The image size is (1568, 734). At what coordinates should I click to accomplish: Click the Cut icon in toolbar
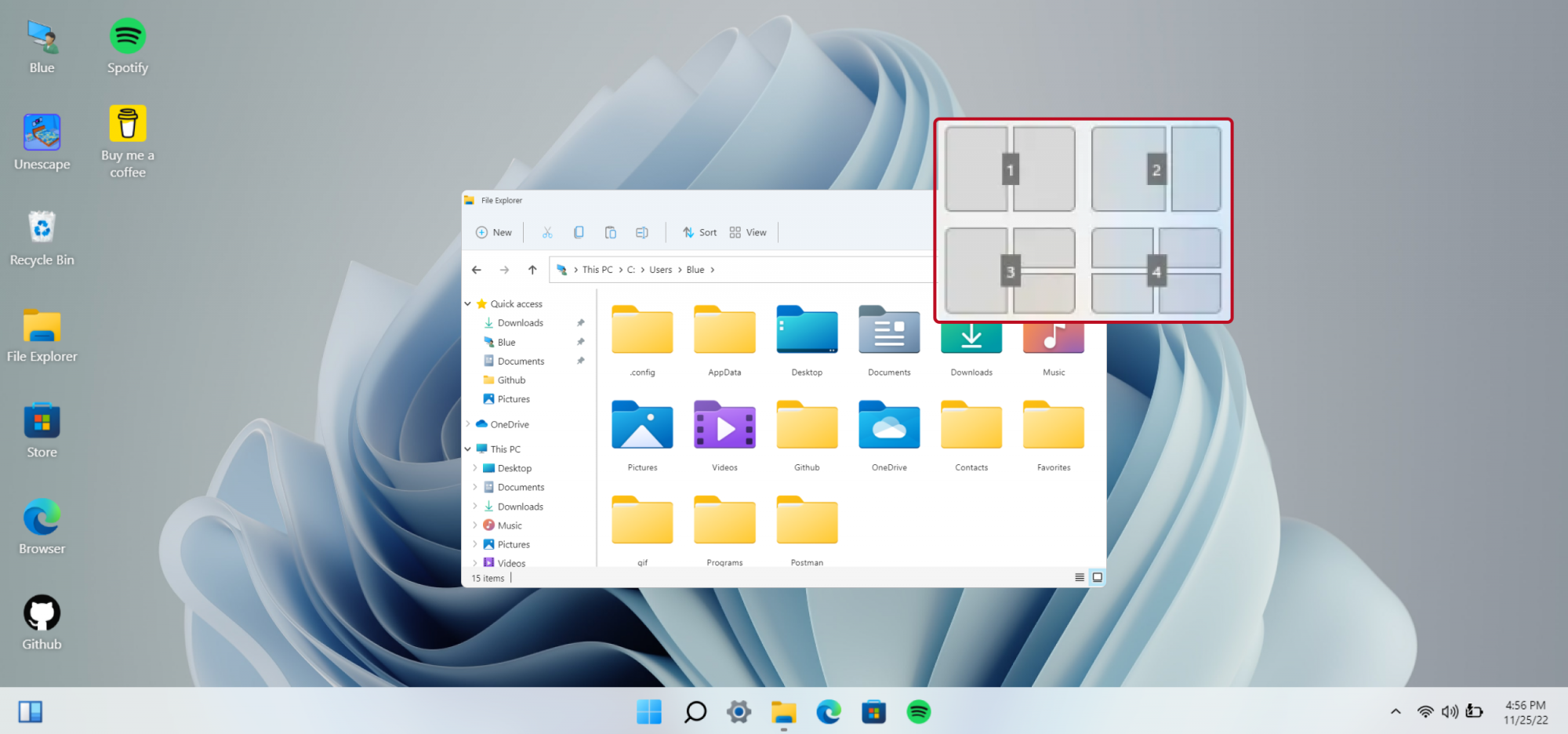547,232
